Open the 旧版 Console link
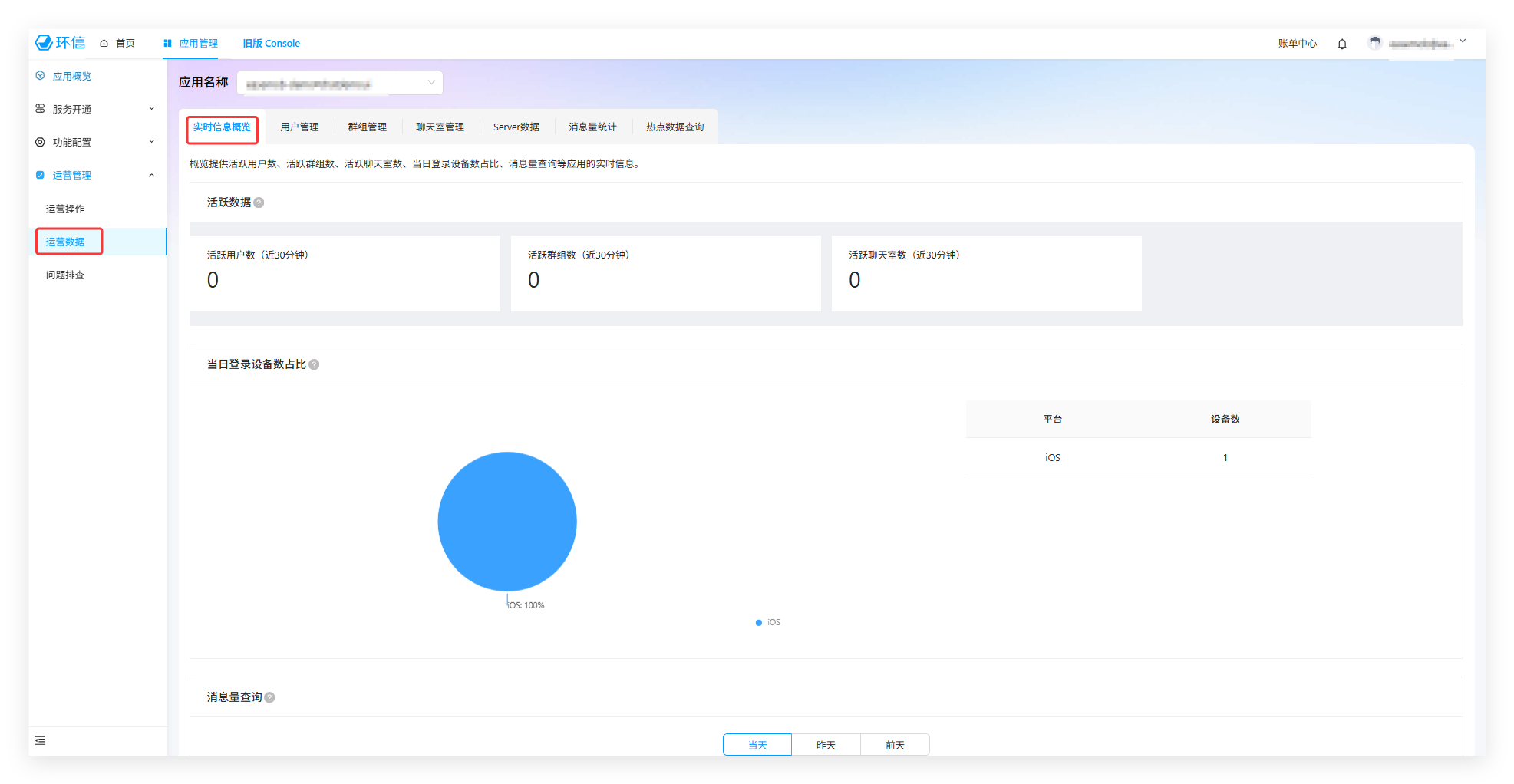1514x784 pixels. pyautogui.click(x=272, y=44)
